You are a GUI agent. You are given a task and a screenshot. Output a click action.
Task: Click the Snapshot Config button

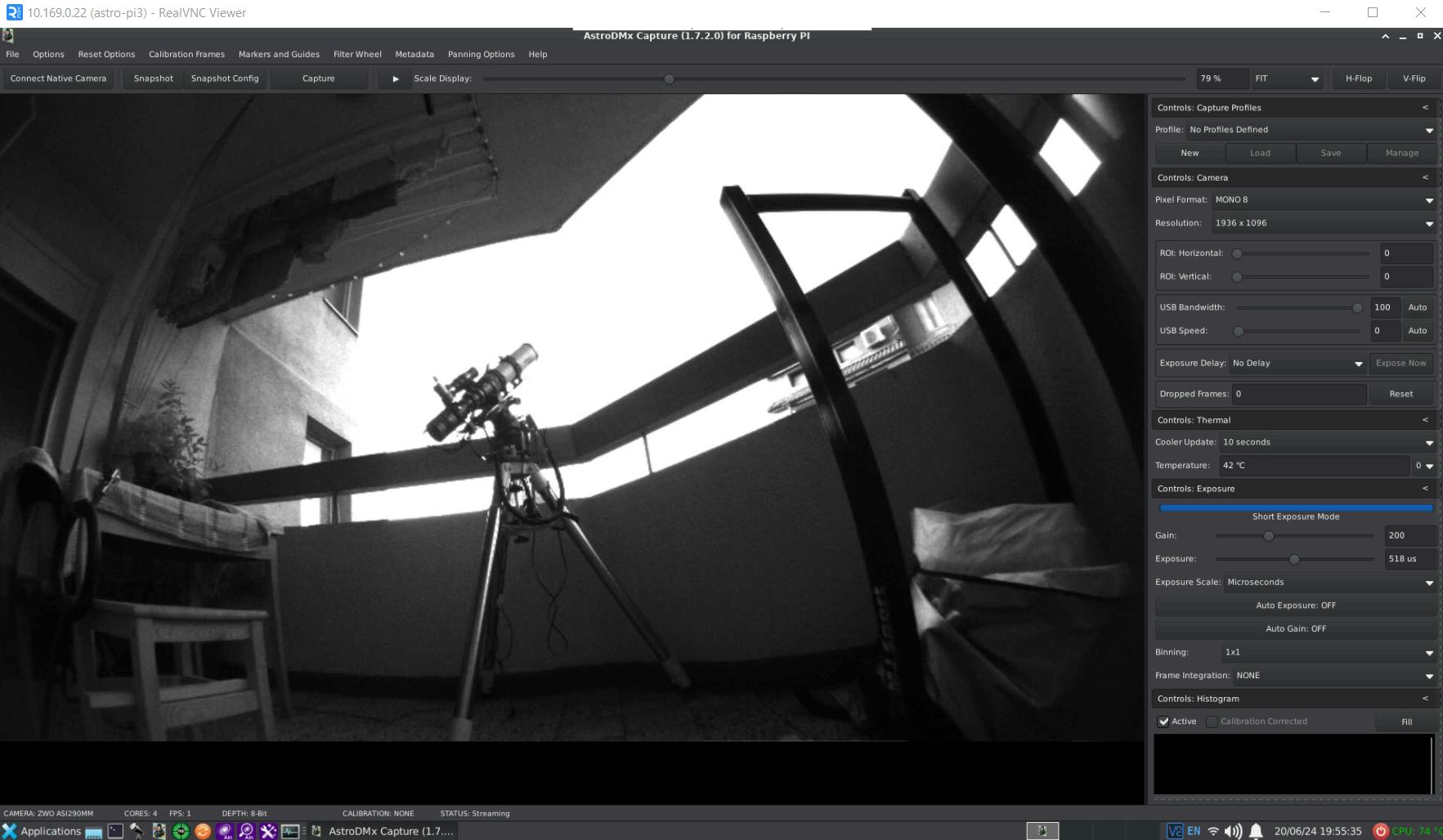(225, 78)
